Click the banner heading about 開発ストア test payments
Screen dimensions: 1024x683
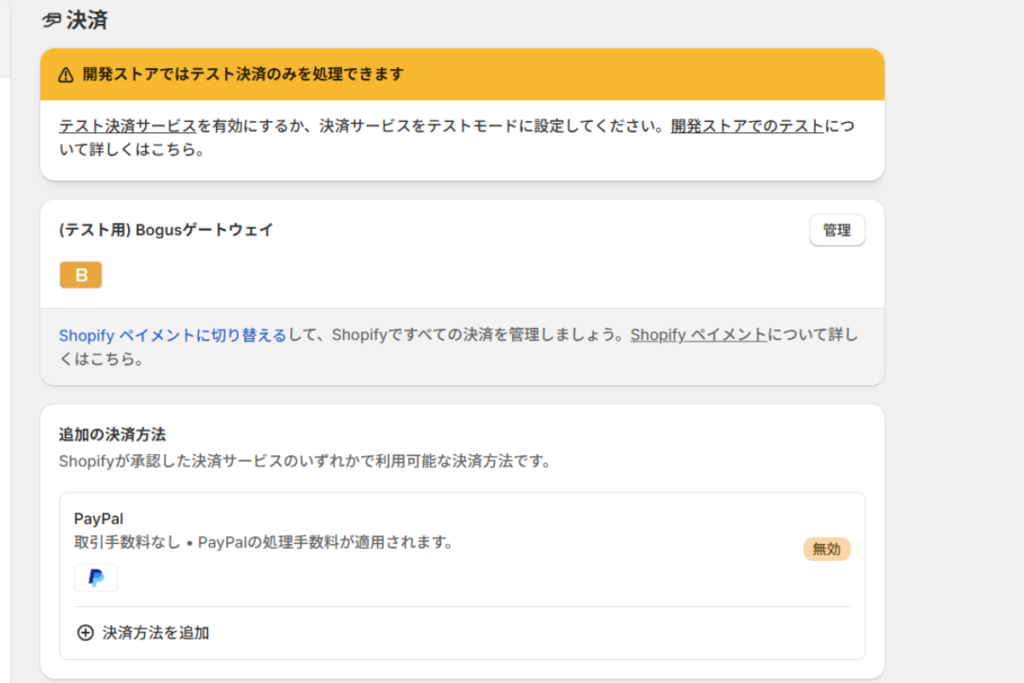[243, 75]
